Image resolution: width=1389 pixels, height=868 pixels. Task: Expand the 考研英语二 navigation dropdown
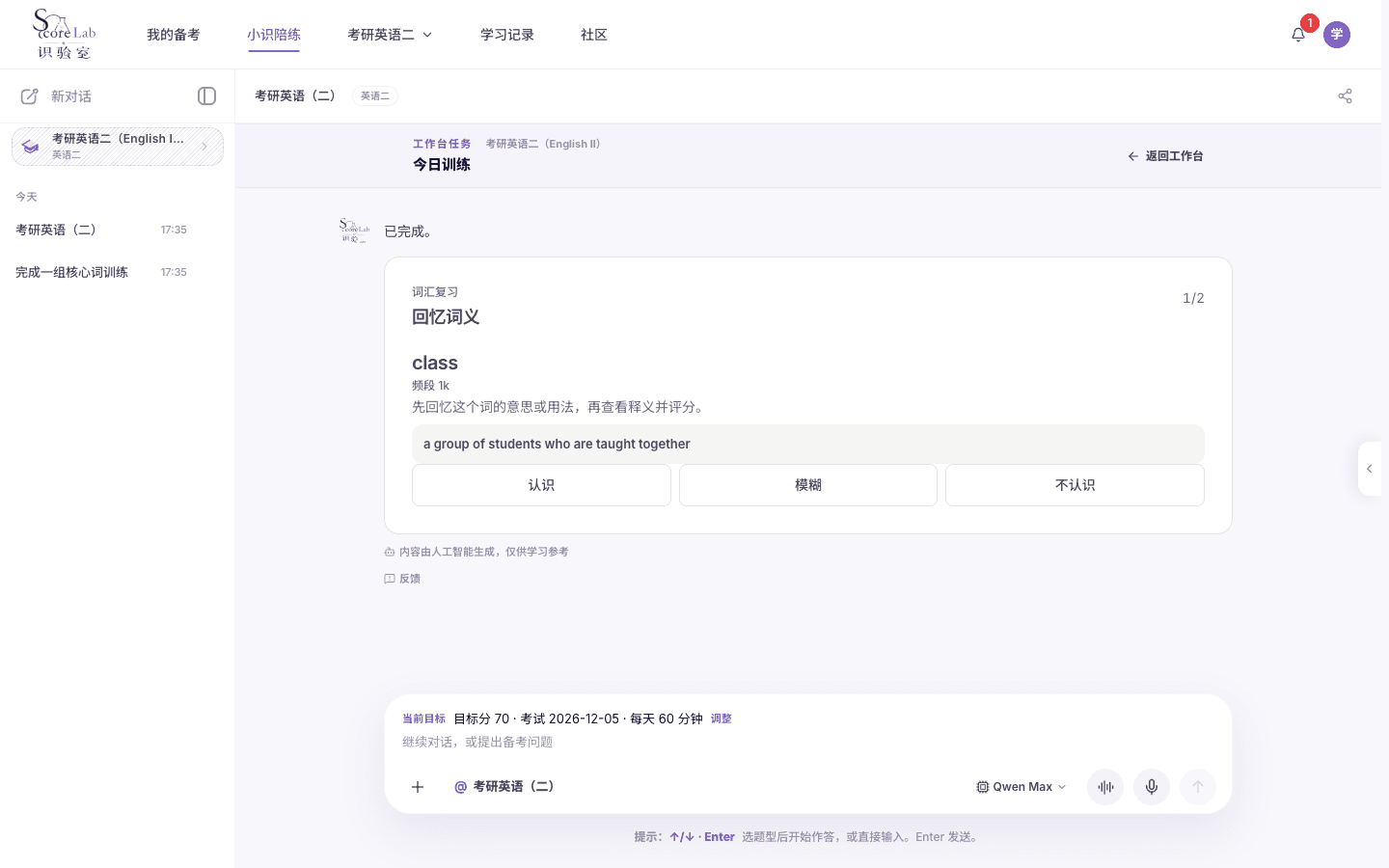(x=390, y=35)
